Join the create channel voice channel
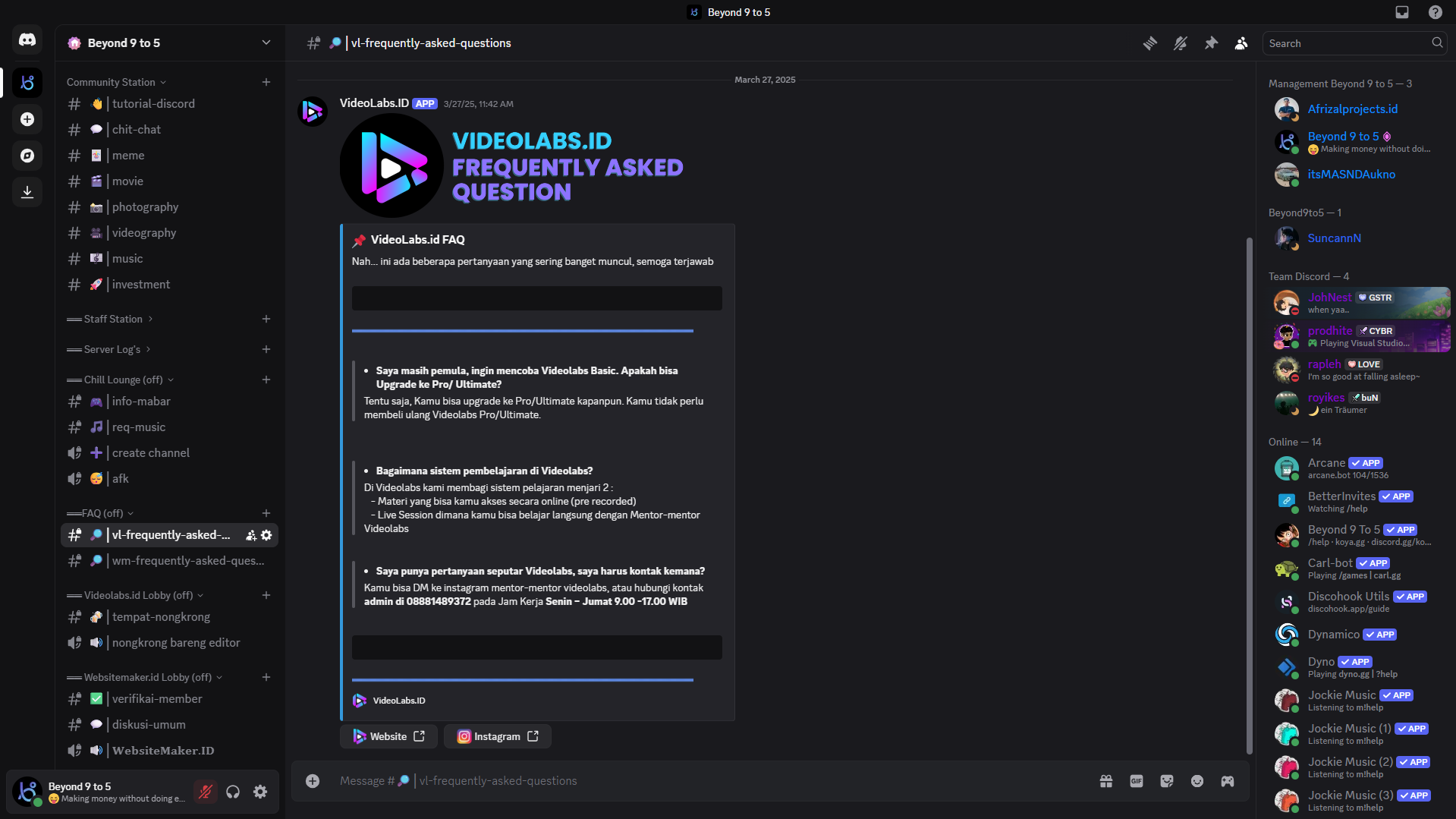 169,453
